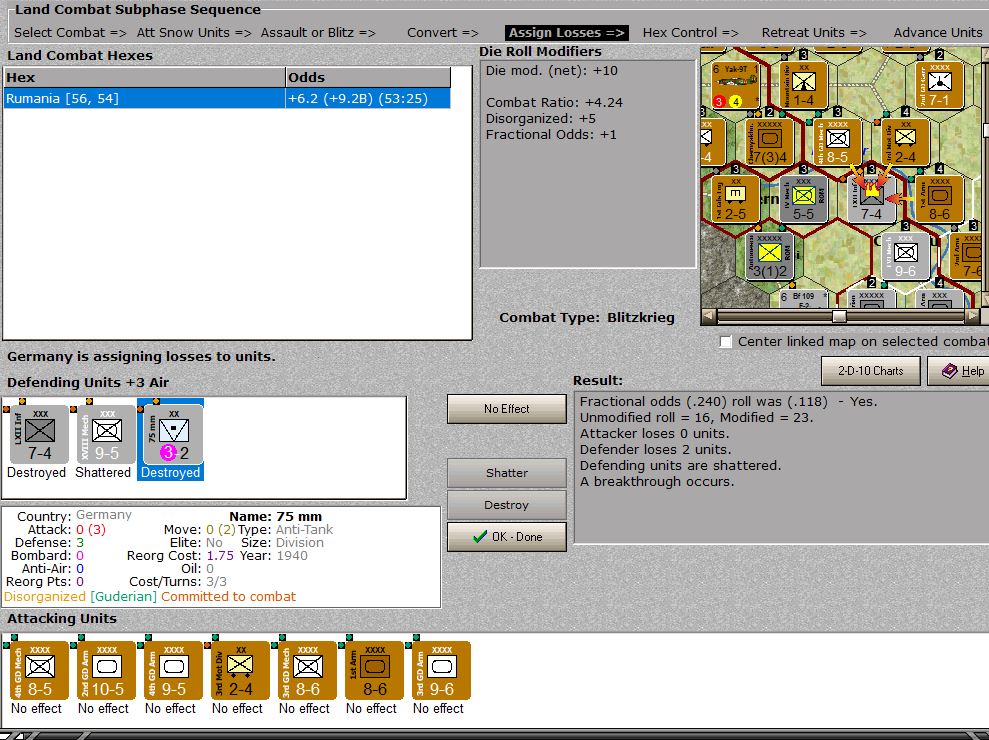Viewport: 989px width, 740px height.
Task: Click the 8-5 mech counter on map
Action: (x=837, y=141)
